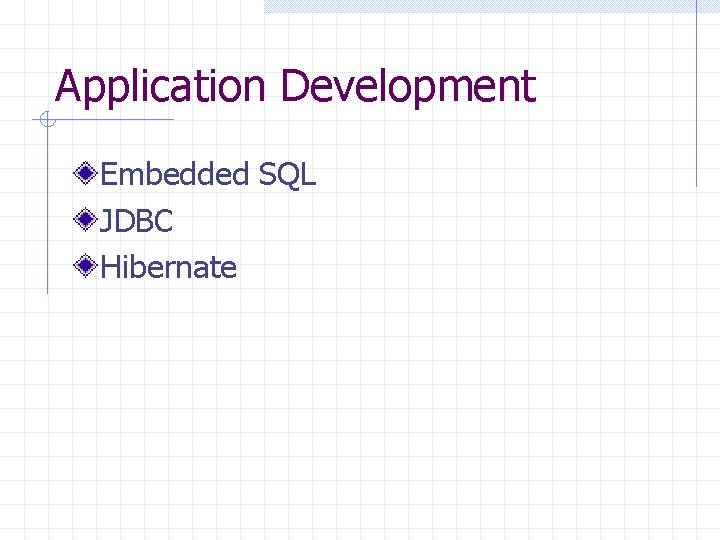This screenshot has width=720, height=540.
Task: Click the 'Application Development' slide title
Action: pos(296,87)
